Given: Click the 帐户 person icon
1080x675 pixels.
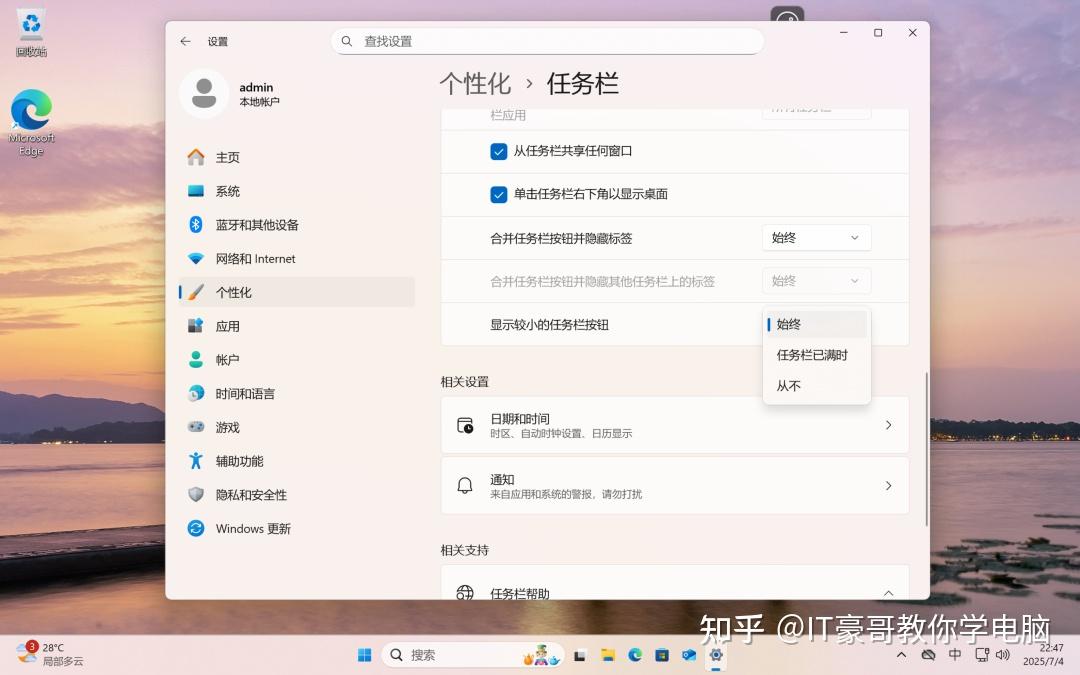Looking at the screenshot, I should pos(196,360).
